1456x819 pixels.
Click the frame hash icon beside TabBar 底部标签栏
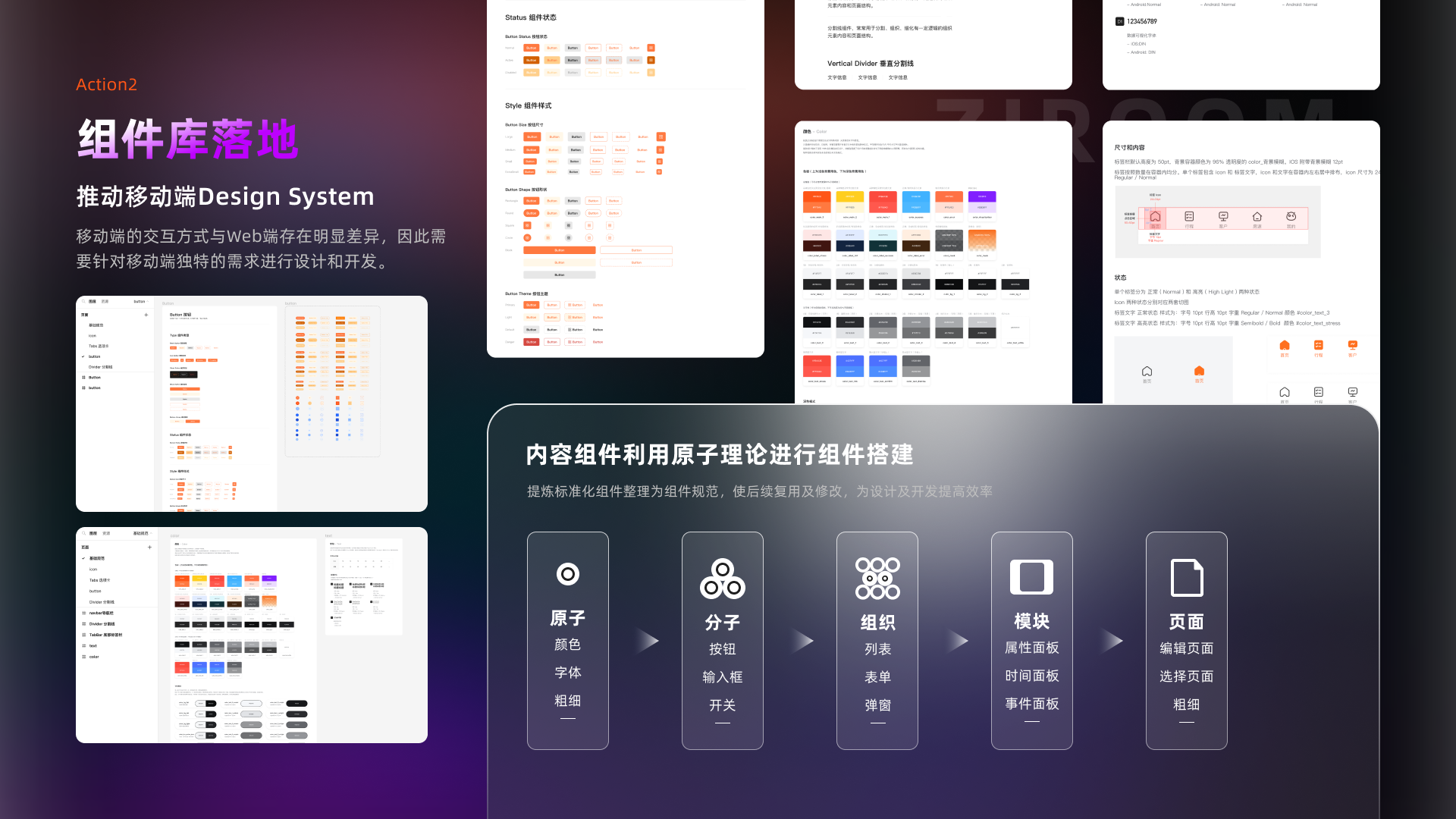click(84, 635)
